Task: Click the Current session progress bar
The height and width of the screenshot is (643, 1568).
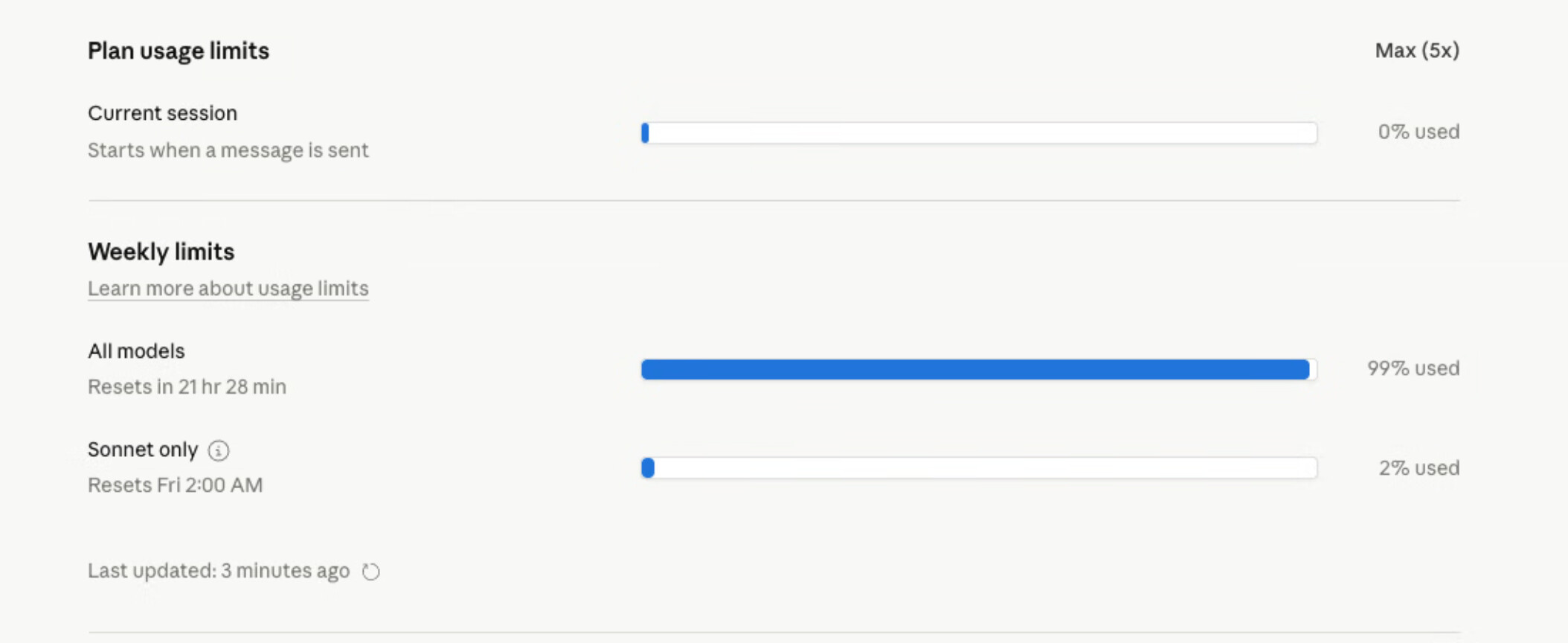Action: [x=979, y=132]
